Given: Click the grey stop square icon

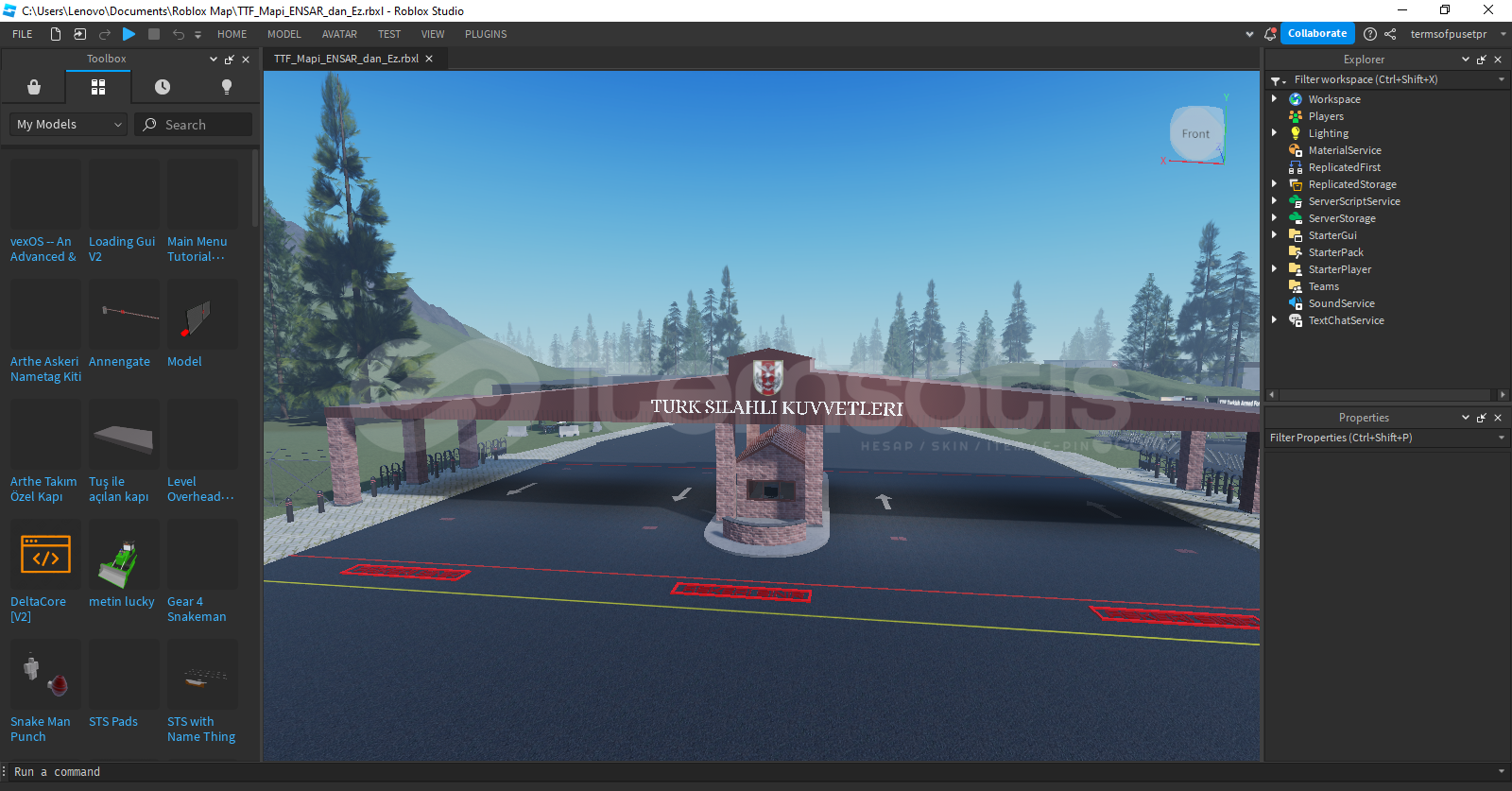Looking at the screenshot, I should click(154, 34).
